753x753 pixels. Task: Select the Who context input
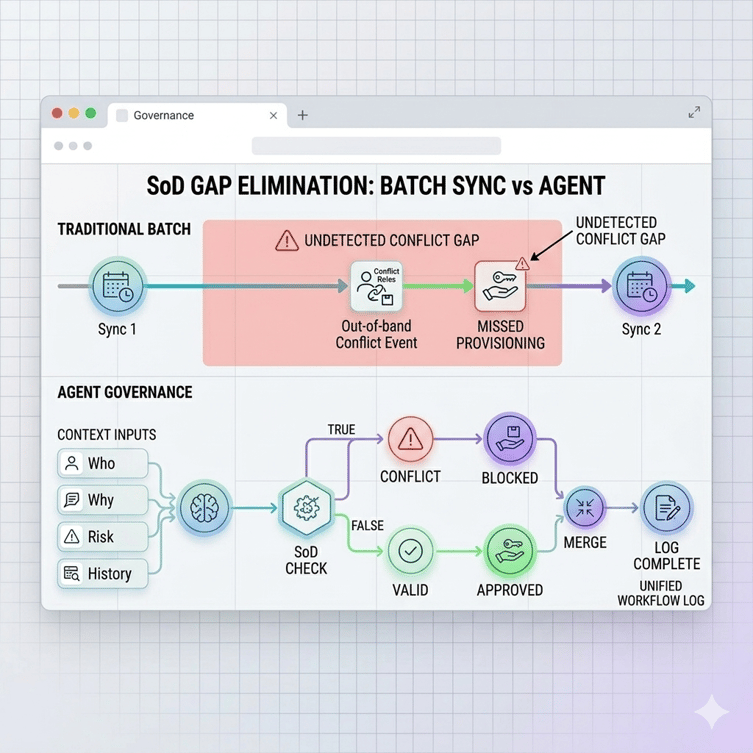point(103,463)
